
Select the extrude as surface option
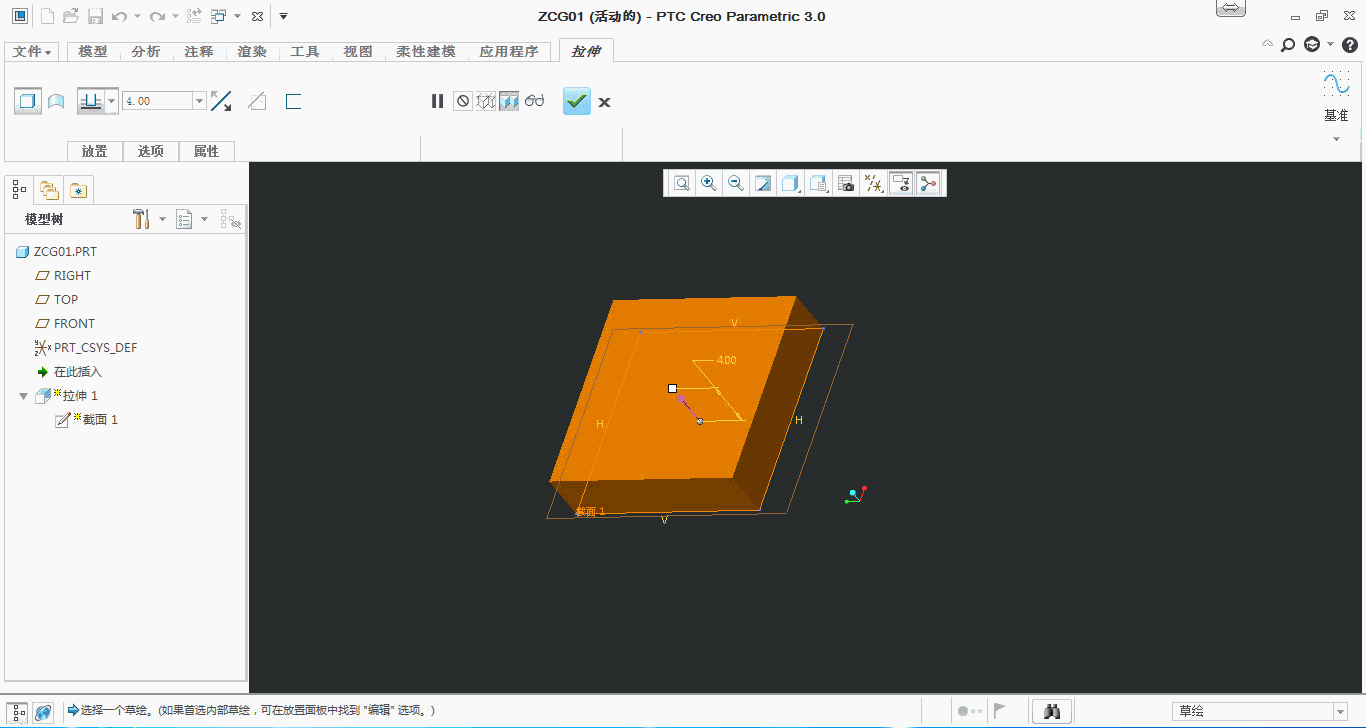pyautogui.click(x=56, y=101)
